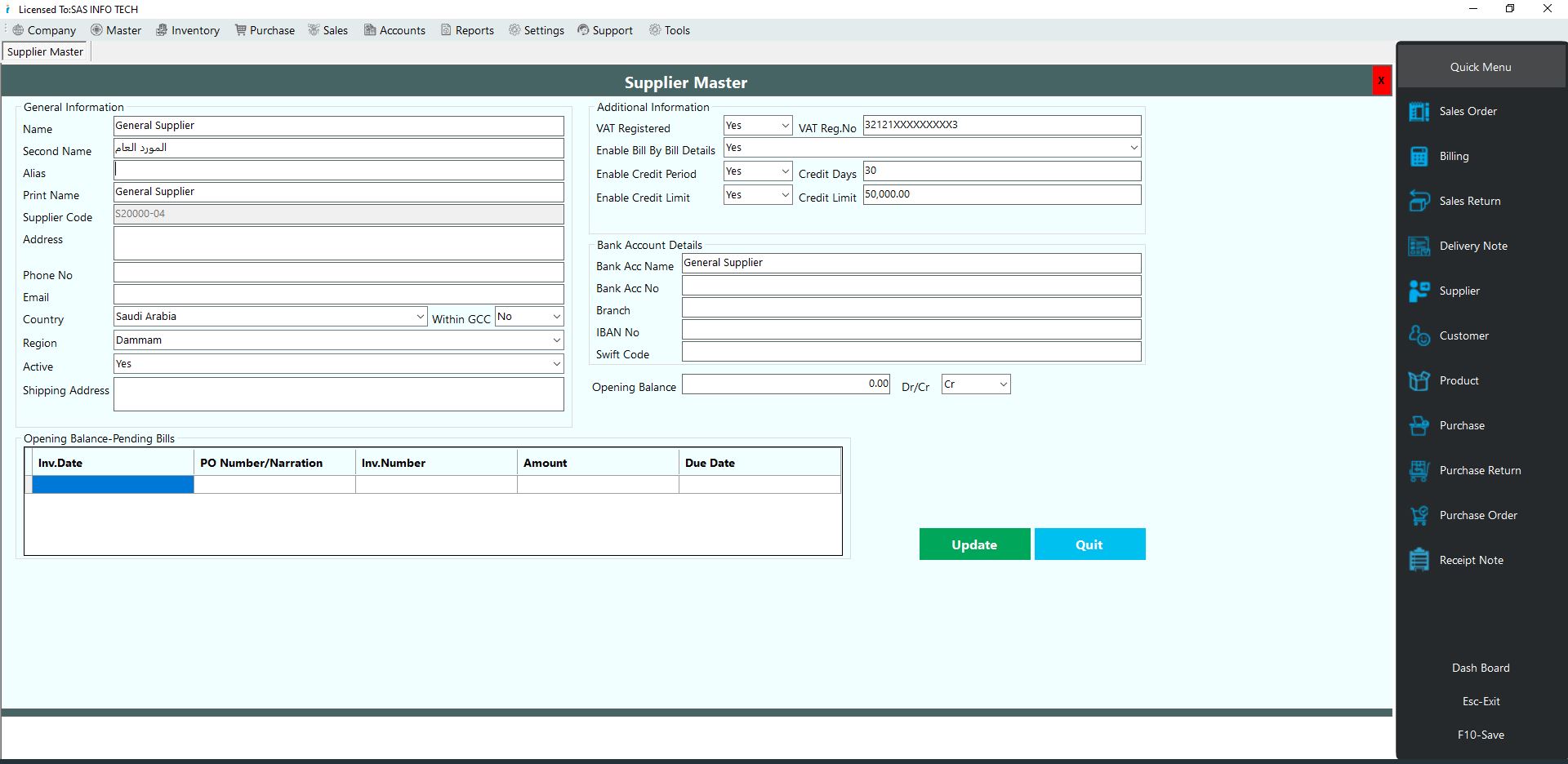Select the Supplier Master tab

pyautogui.click(x=45, y=51)
